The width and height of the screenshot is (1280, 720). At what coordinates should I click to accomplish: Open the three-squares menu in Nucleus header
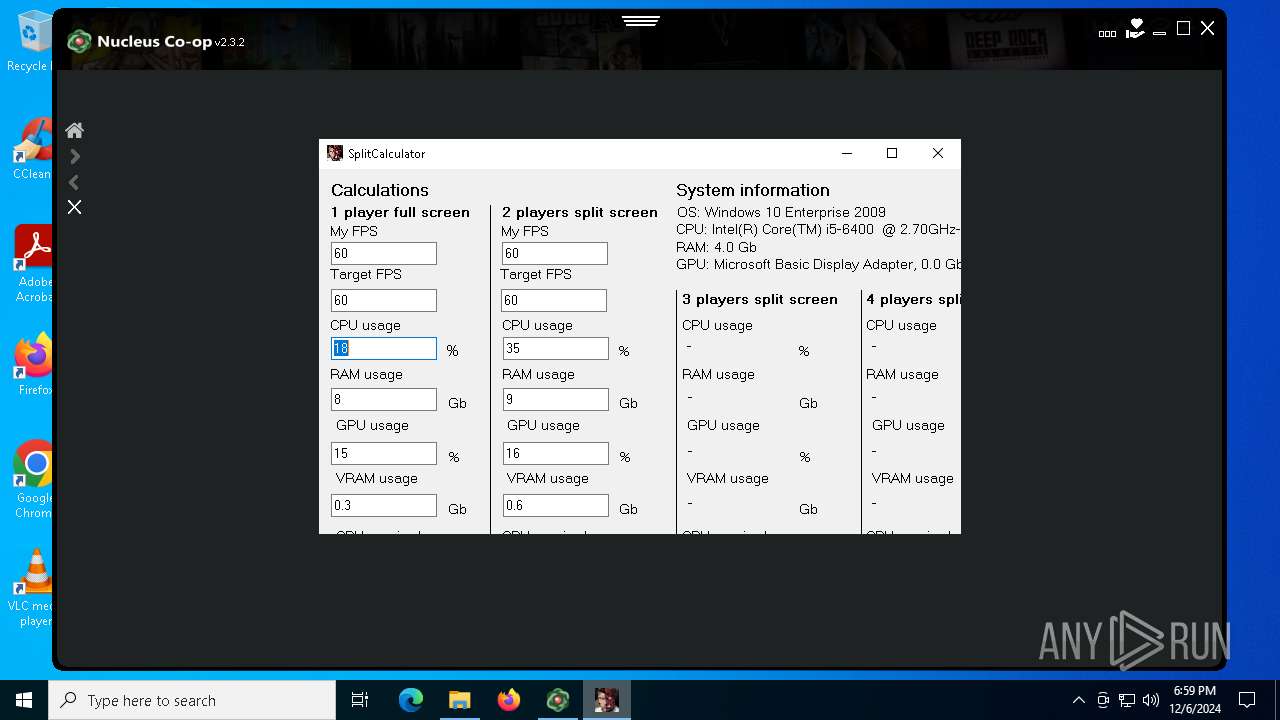tap(1107, 33)
